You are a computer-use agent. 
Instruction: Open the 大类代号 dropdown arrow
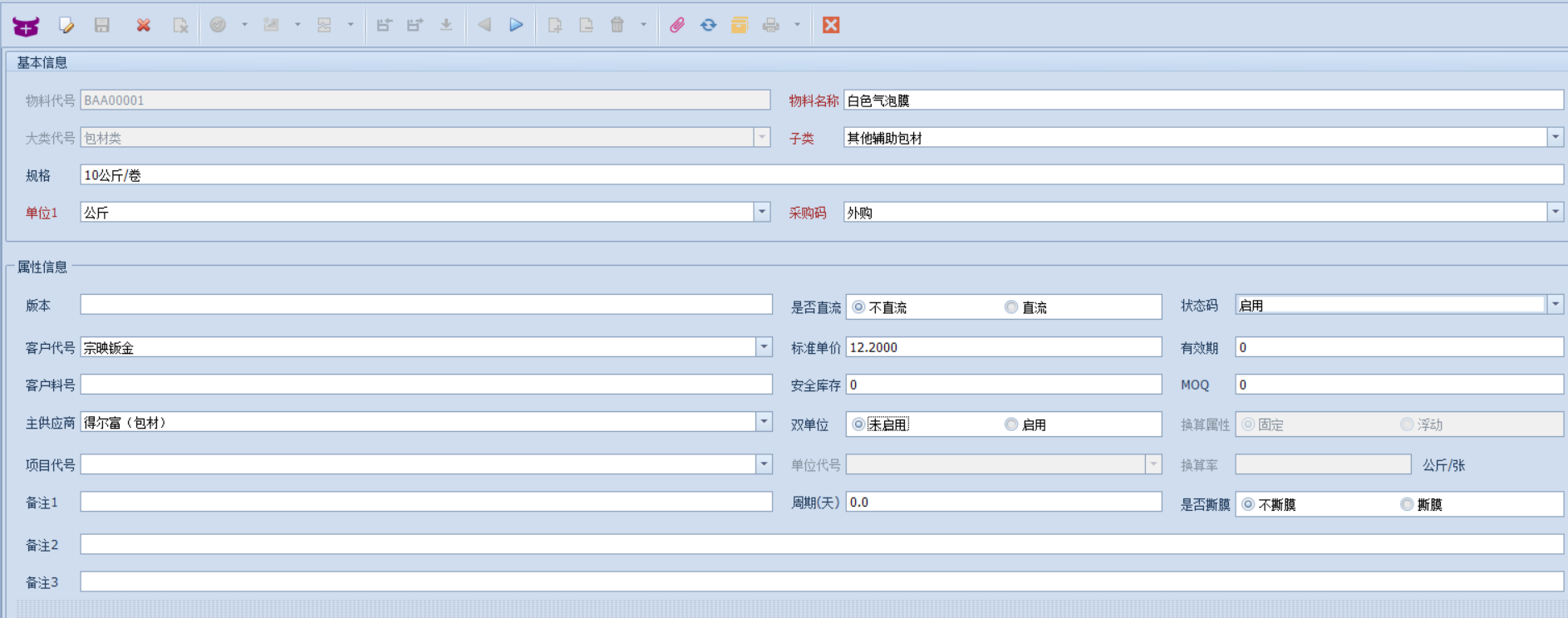tap(762, 137)
